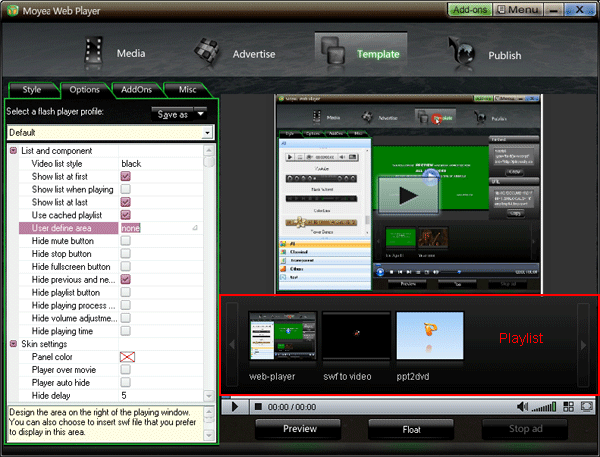Toggle Show list at first checkbox
The image size is (600, 457).
[126, 176]
